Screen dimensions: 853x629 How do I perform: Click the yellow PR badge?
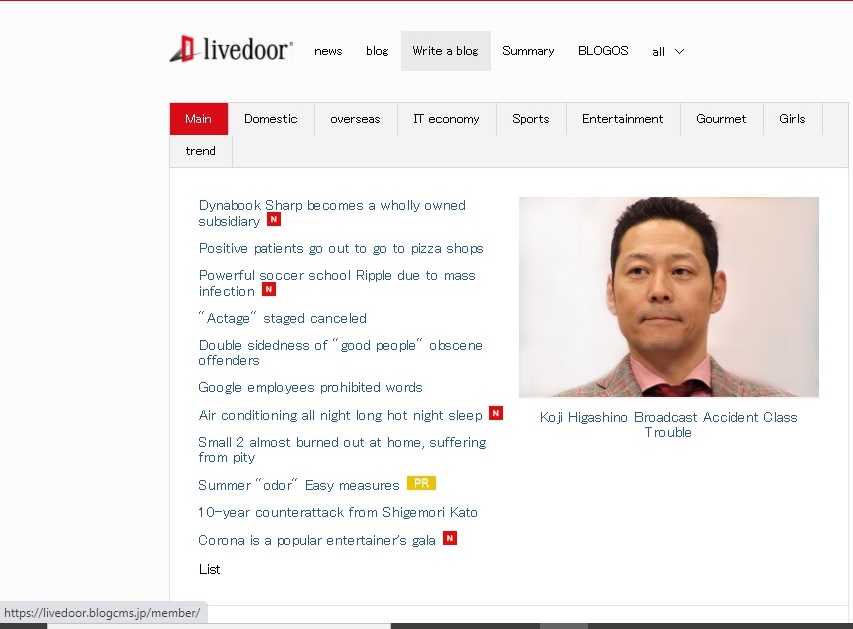coord(421,483)
